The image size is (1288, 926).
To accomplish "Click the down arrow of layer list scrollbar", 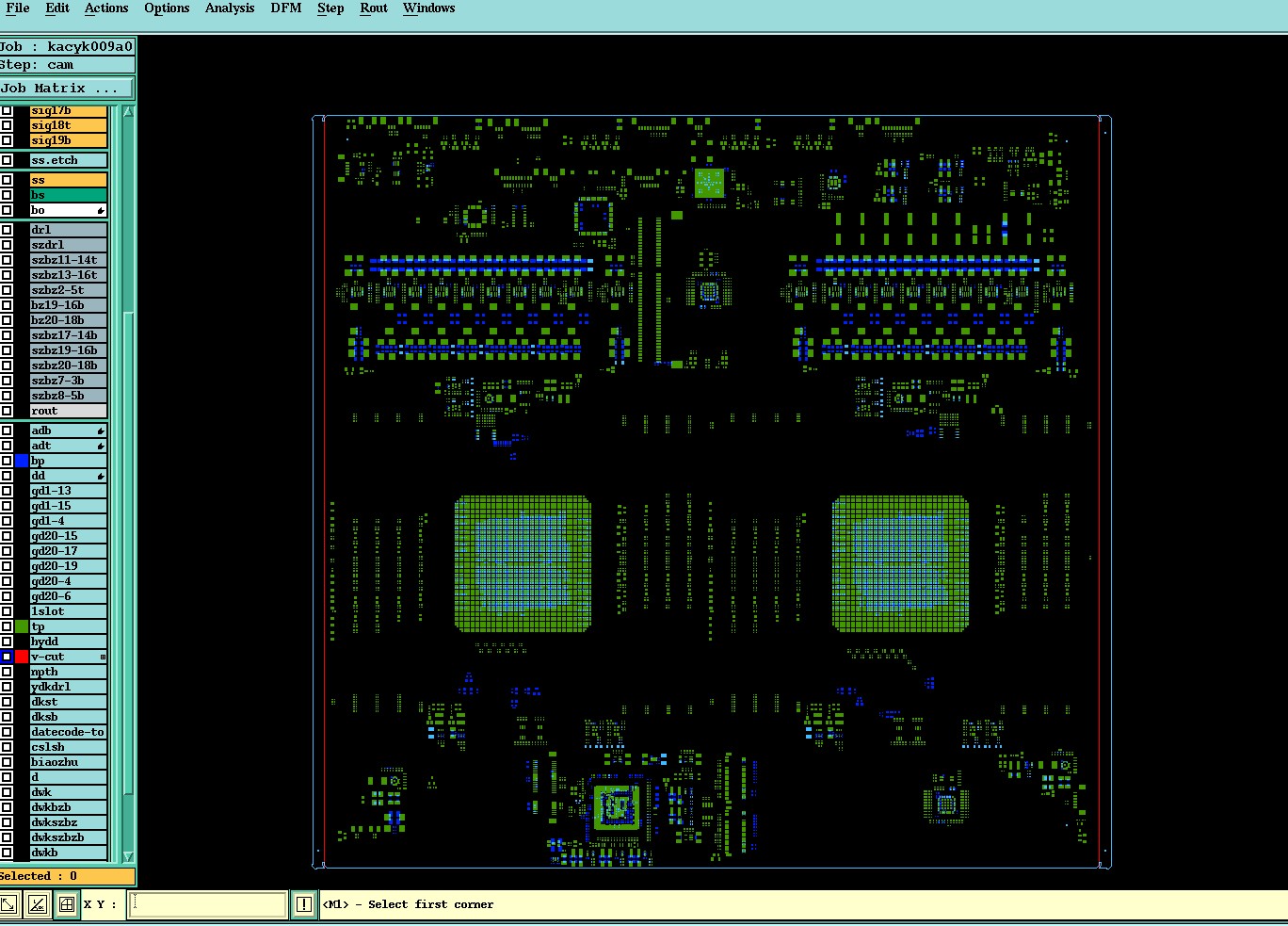I will point(128,856).
